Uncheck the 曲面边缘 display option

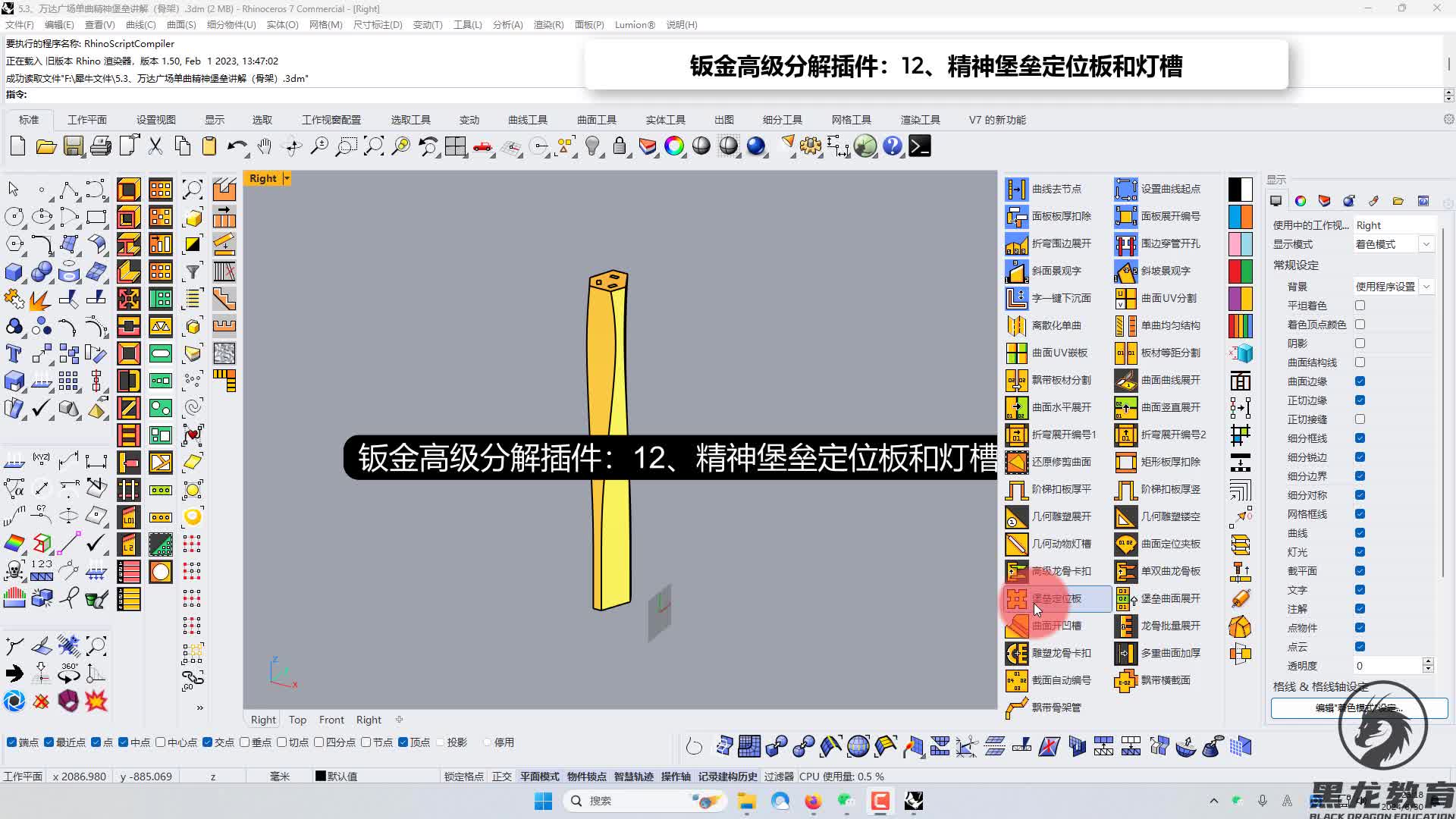pyautogui.click(x=1360, y=381)
